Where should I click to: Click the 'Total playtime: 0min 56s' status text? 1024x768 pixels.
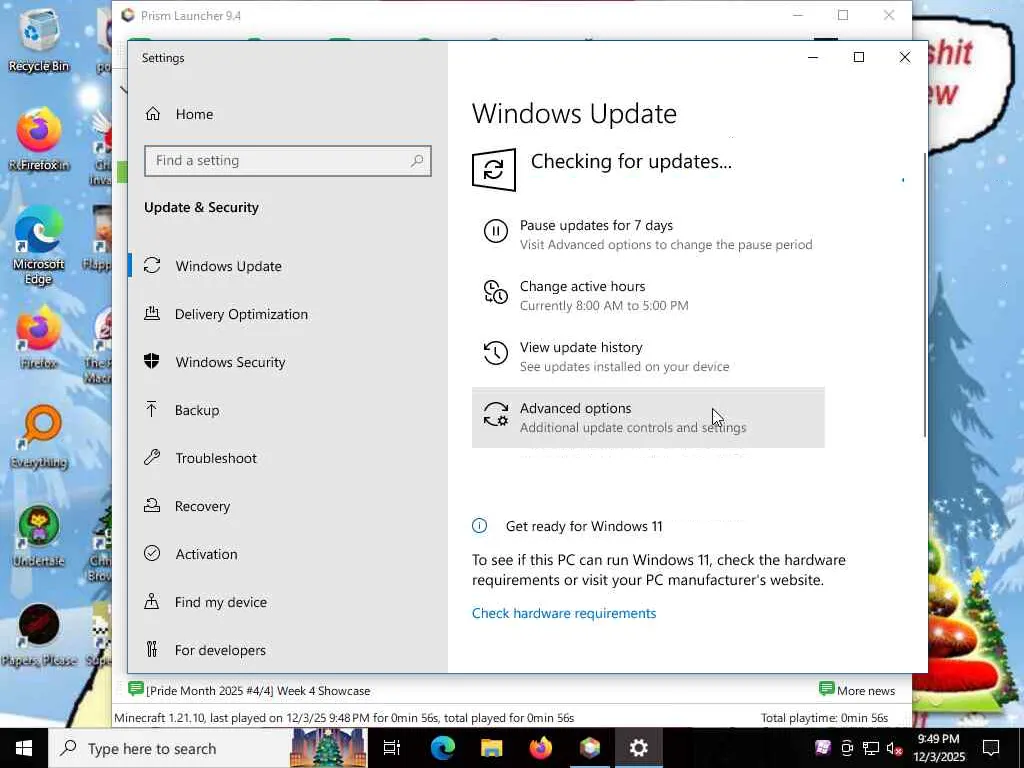824,718
